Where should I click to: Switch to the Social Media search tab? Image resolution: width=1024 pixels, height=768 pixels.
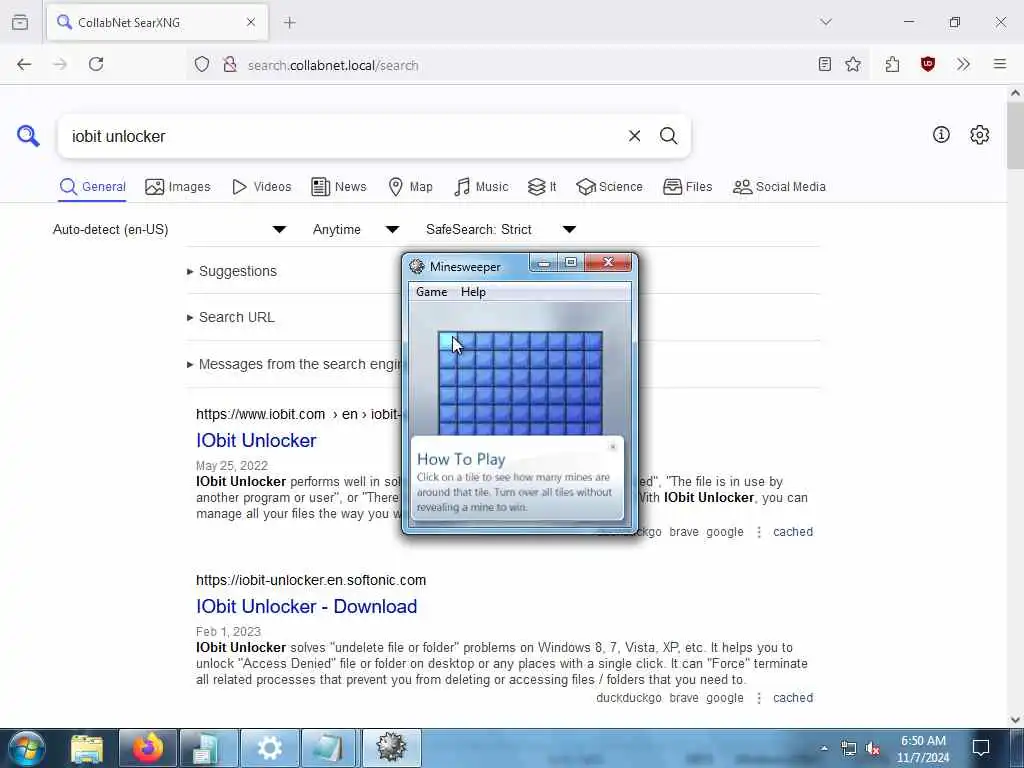(779, 187)
